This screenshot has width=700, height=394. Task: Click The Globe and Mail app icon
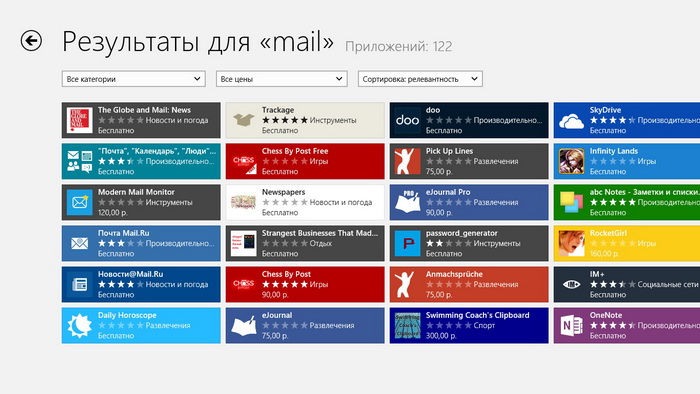tap(79, 120)
